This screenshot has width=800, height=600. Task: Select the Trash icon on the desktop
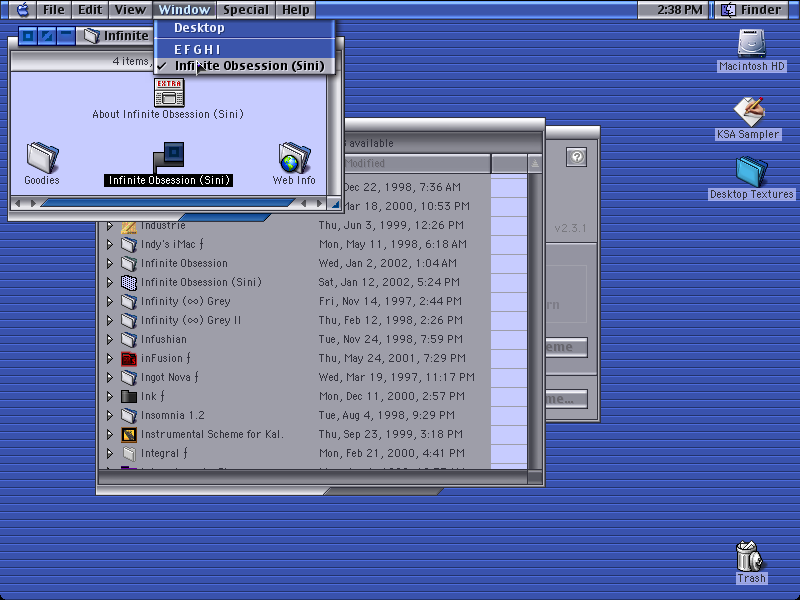point(750,556)
